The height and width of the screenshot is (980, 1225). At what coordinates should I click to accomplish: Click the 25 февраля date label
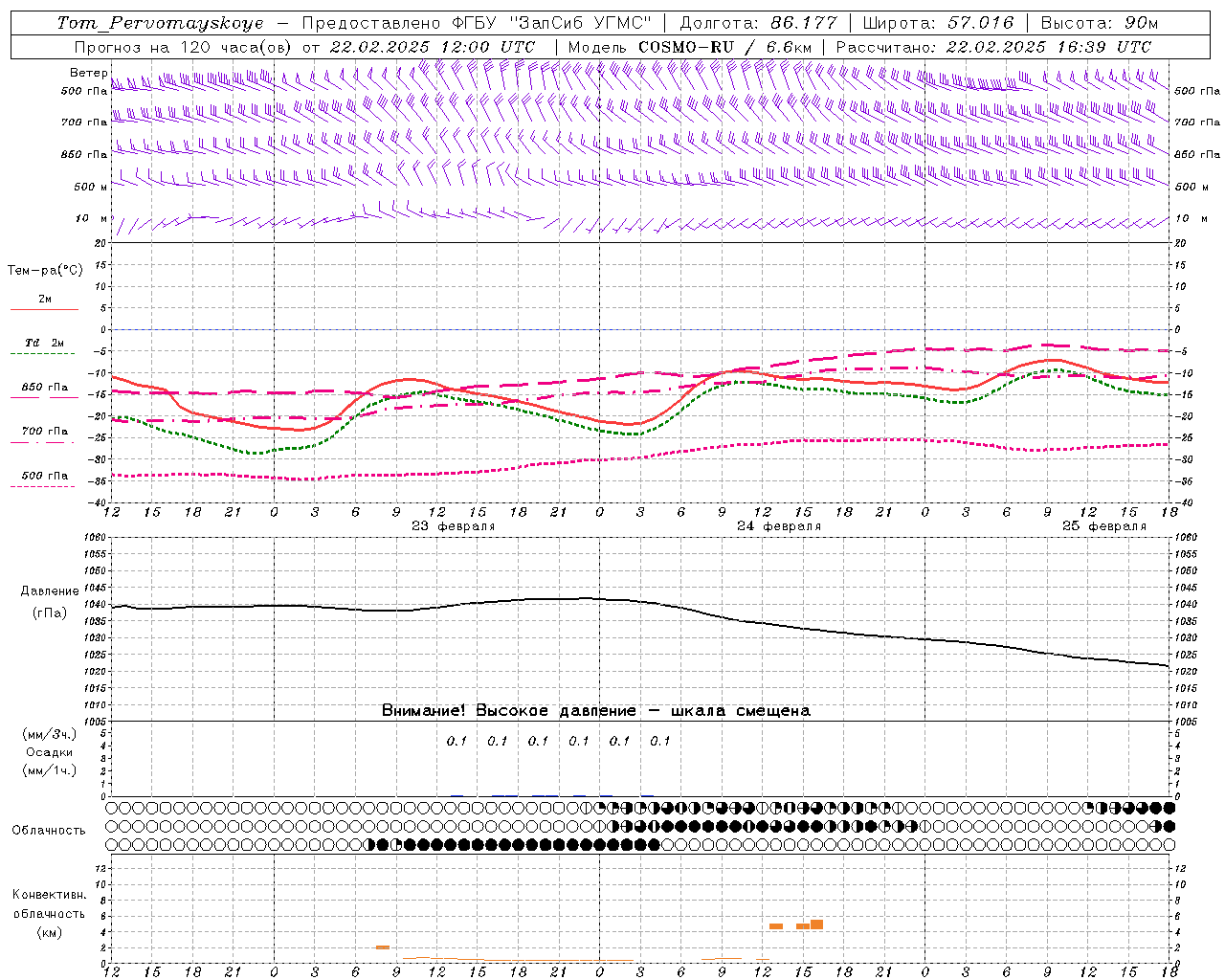pyautogui.click(x=1104, y=526)
